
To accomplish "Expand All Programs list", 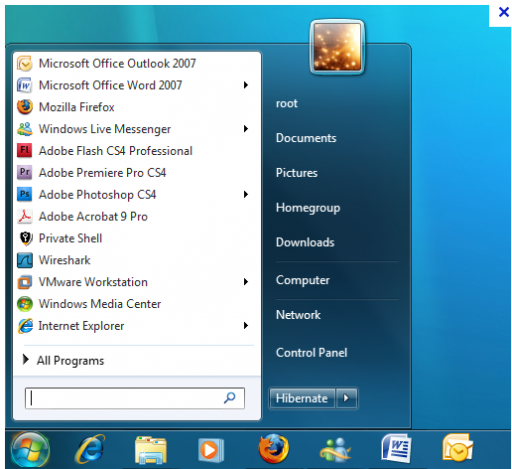I will coord(63,360).
